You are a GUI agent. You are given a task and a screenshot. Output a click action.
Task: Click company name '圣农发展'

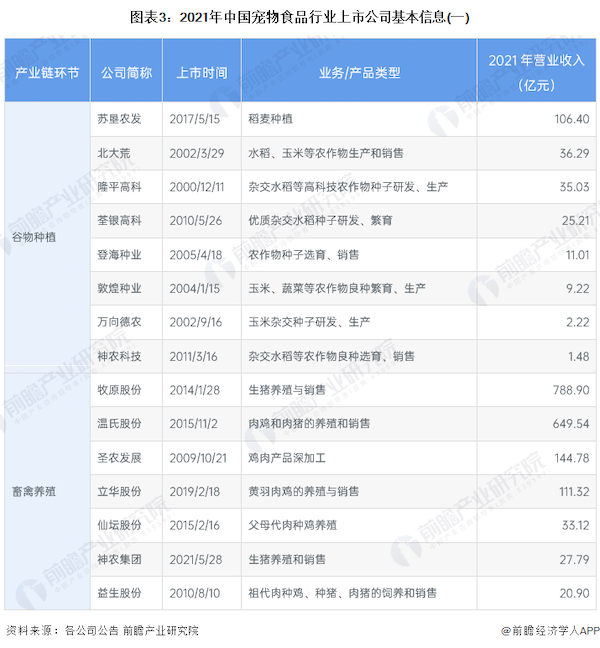(119, 458)
